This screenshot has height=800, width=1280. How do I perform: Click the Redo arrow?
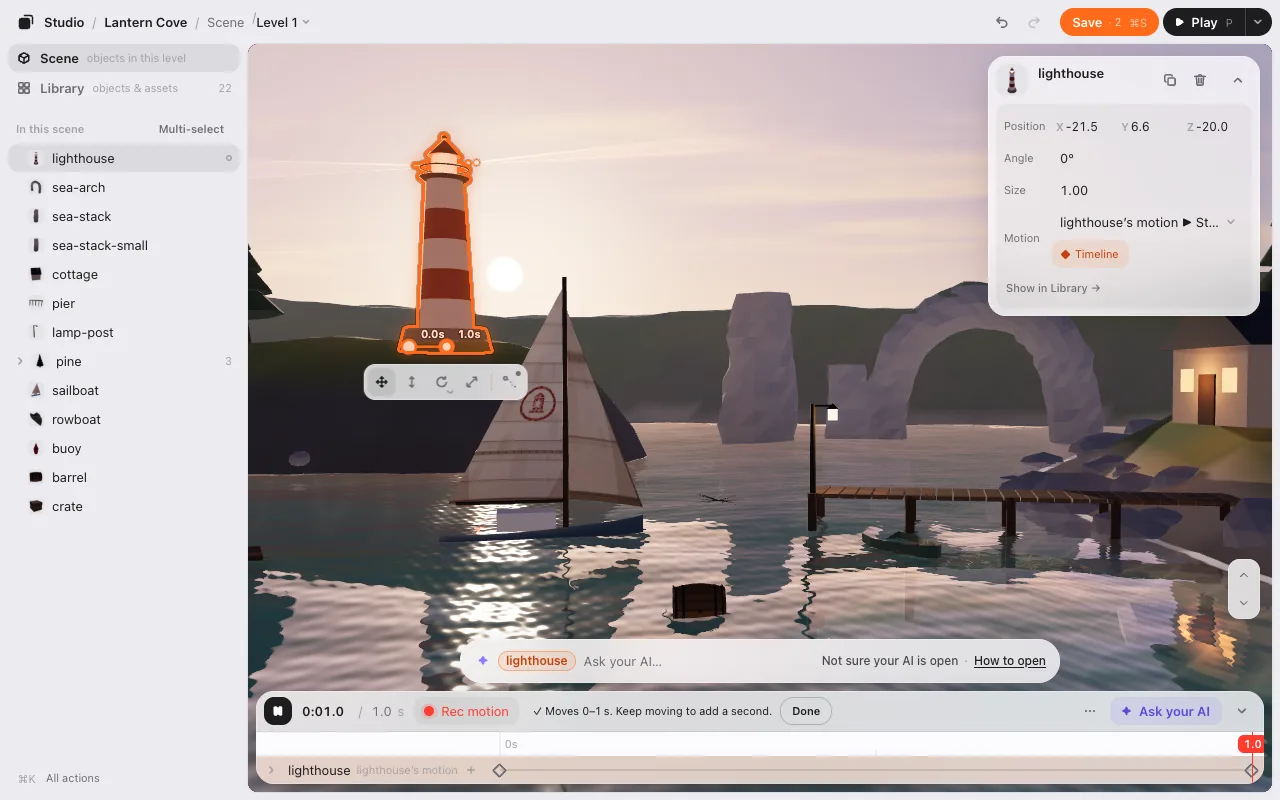1034,22
